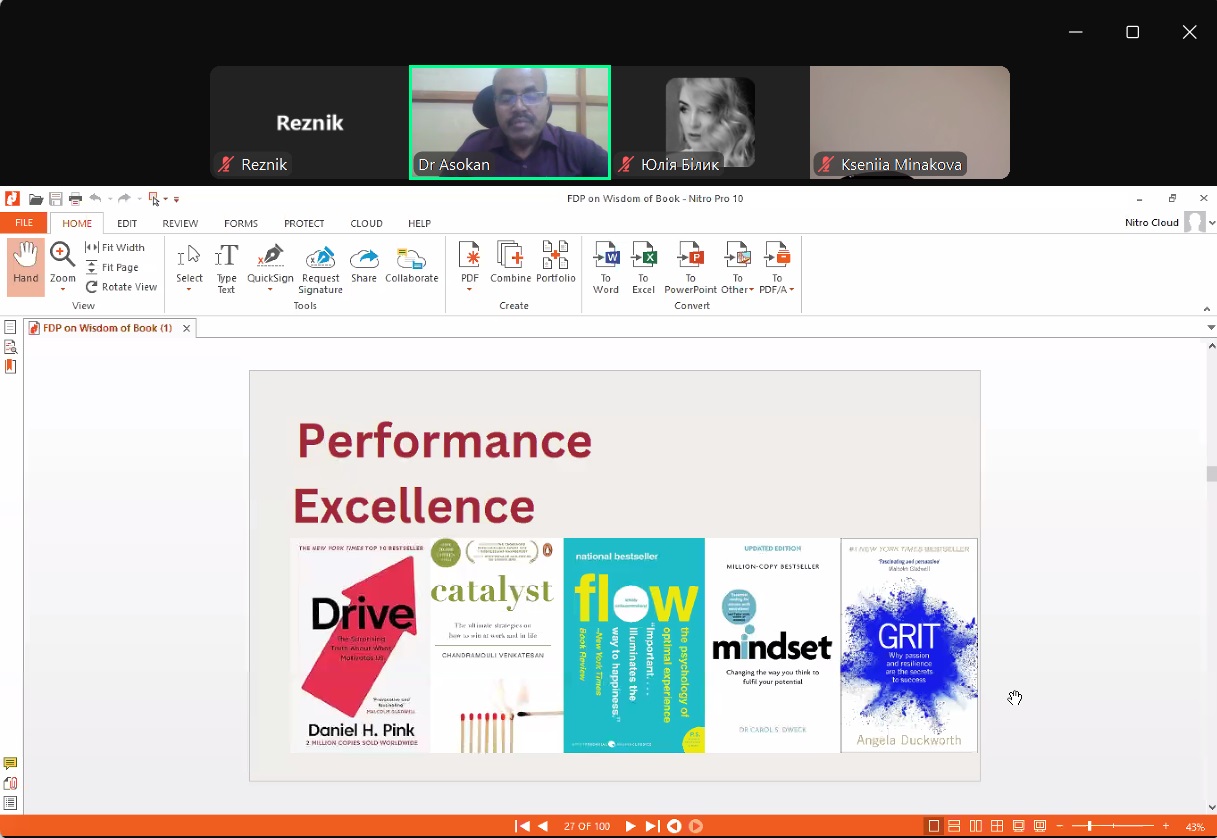Expand the Select tool dropdown

189,290
